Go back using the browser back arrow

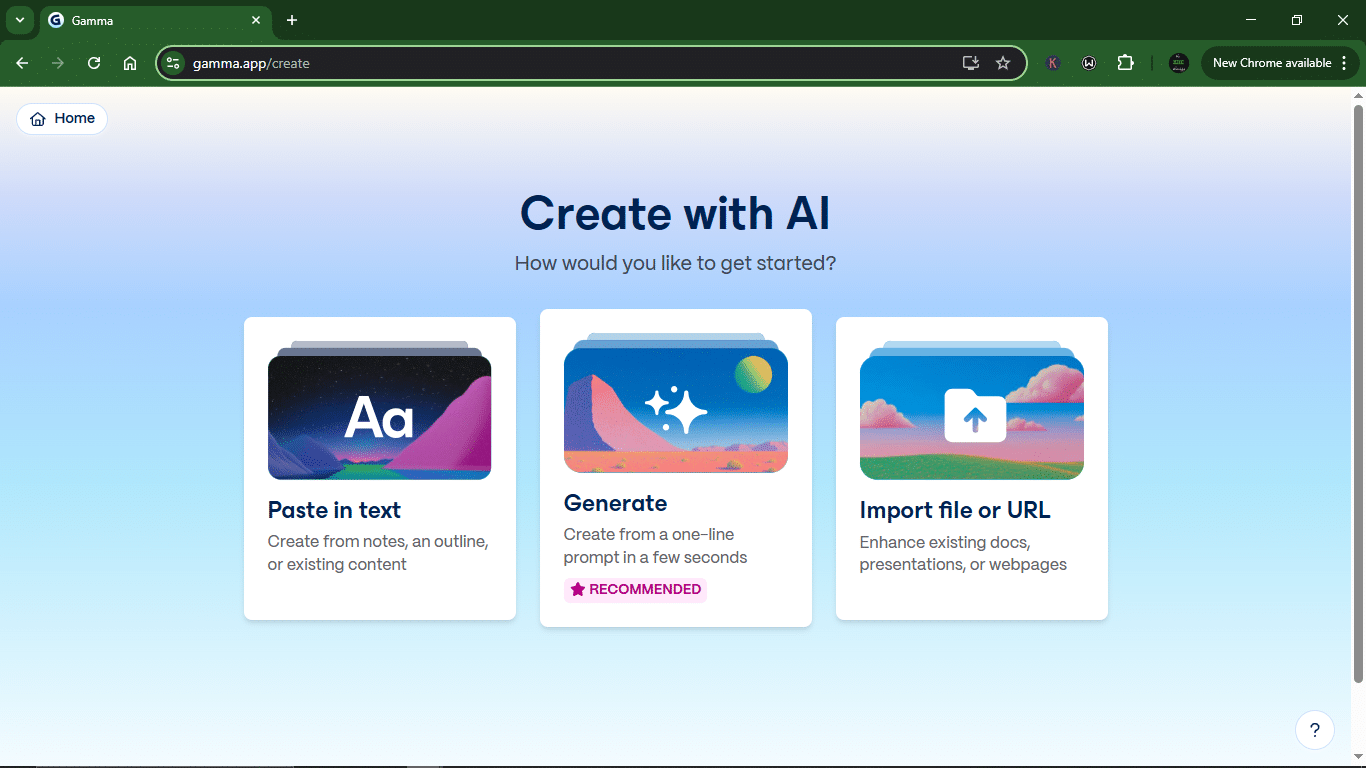(22, 63)
